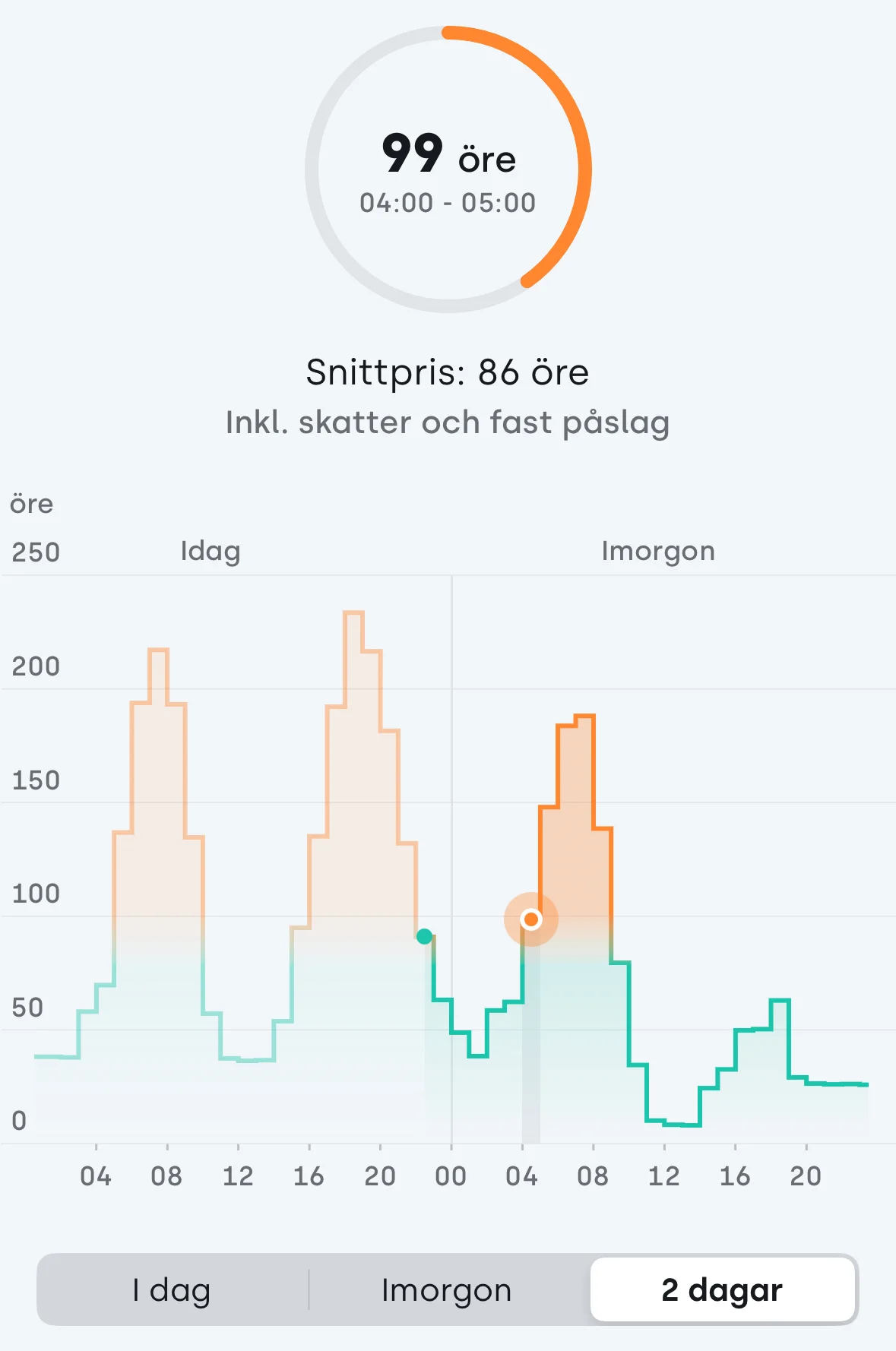This screenshot has height=1351, width=896.
Task: Switch to the "I dag" tab
Action: (x=171, y=1290)
